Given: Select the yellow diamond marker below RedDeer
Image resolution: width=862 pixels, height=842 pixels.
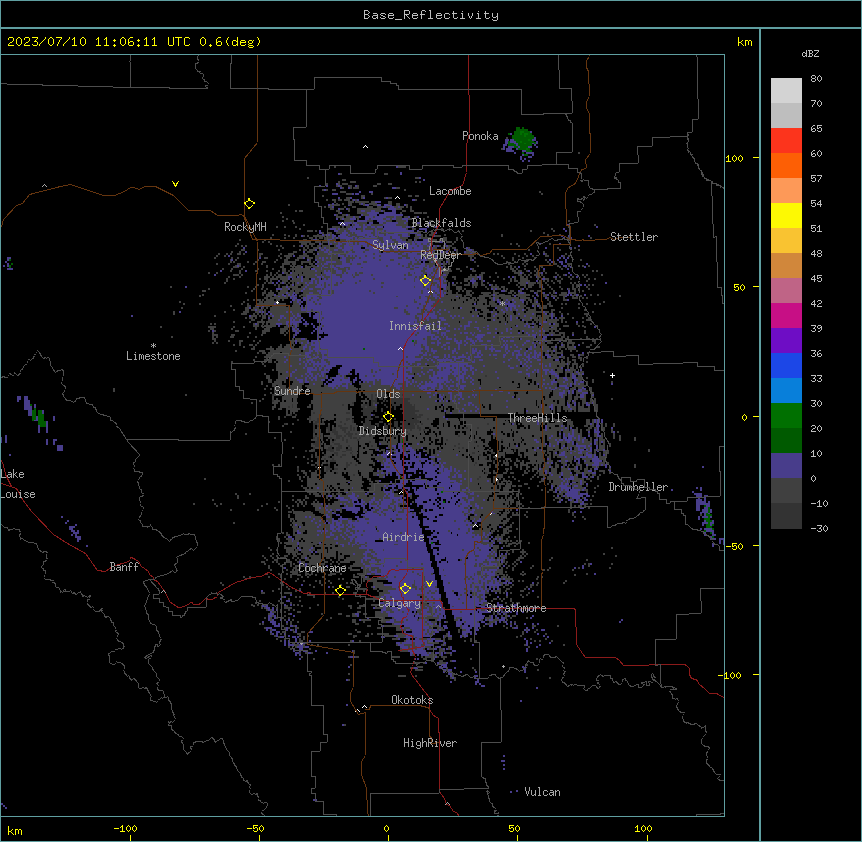Looking at the screenshot, I should click(x=425, y=281).
